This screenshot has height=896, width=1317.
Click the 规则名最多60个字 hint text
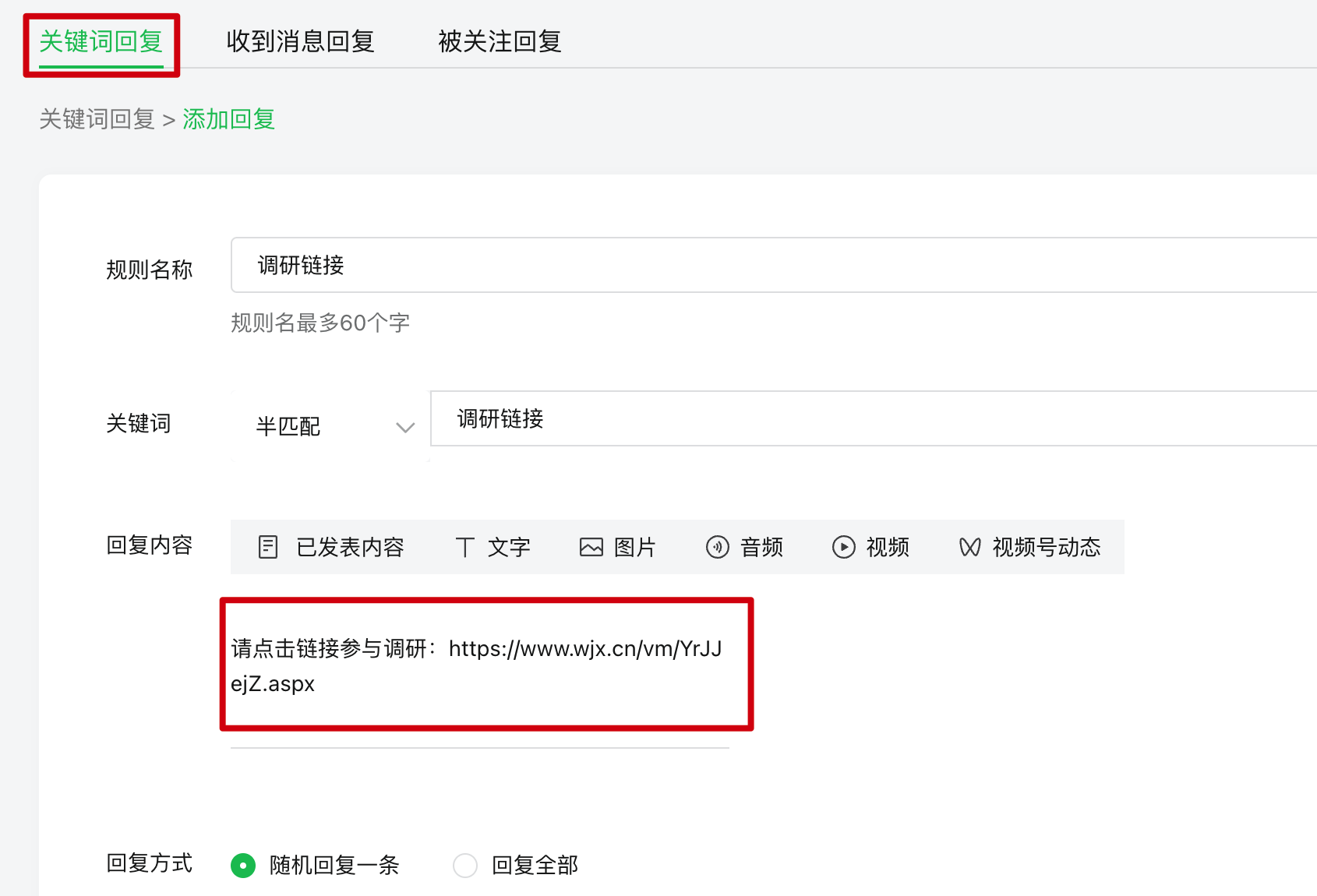click(x=320, y=323)
